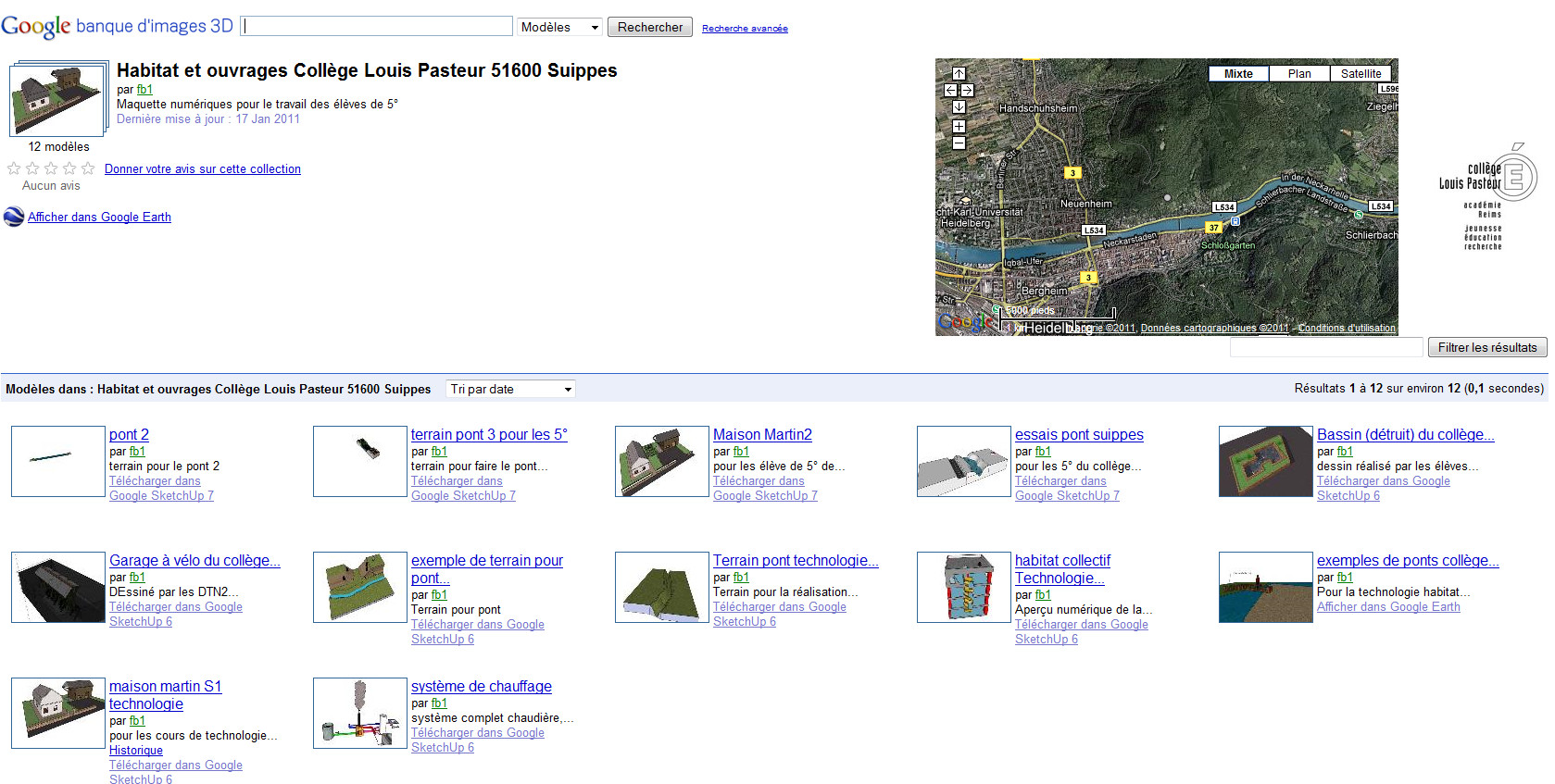Open terrain pont 3 pour les 5° link
1555x784 pixels.
489,434
